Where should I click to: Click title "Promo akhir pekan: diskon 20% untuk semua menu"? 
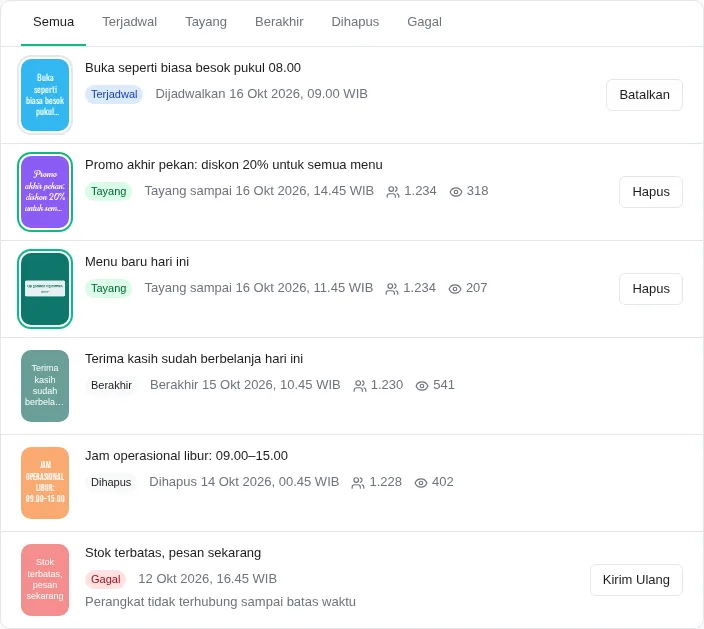[x=234, y=165]
